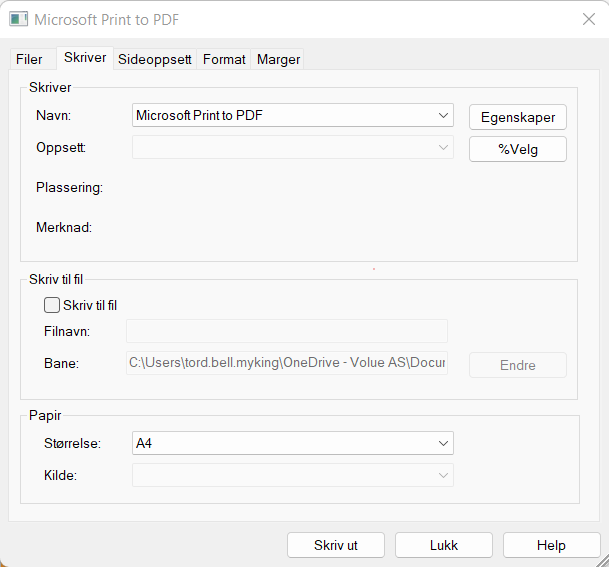Open the Oppsett dropdown list
609x567 pixels.
[293, 148]
